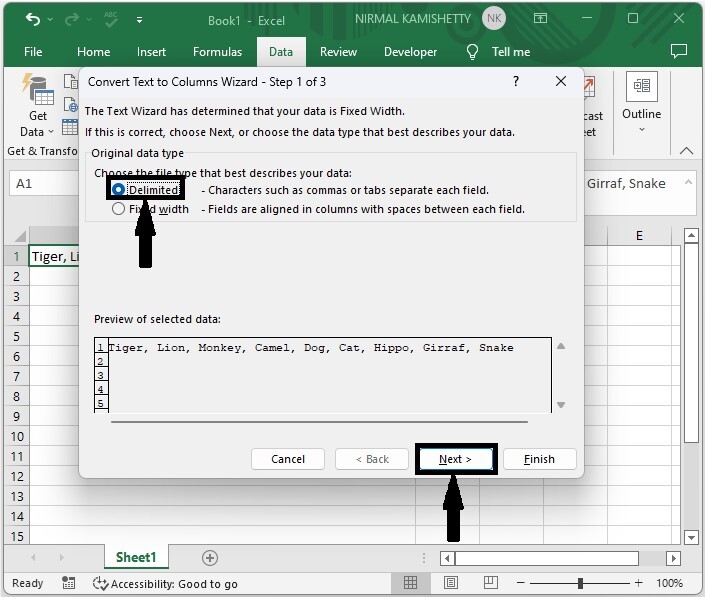Click the Outline group icon

(x=642, y=85)
